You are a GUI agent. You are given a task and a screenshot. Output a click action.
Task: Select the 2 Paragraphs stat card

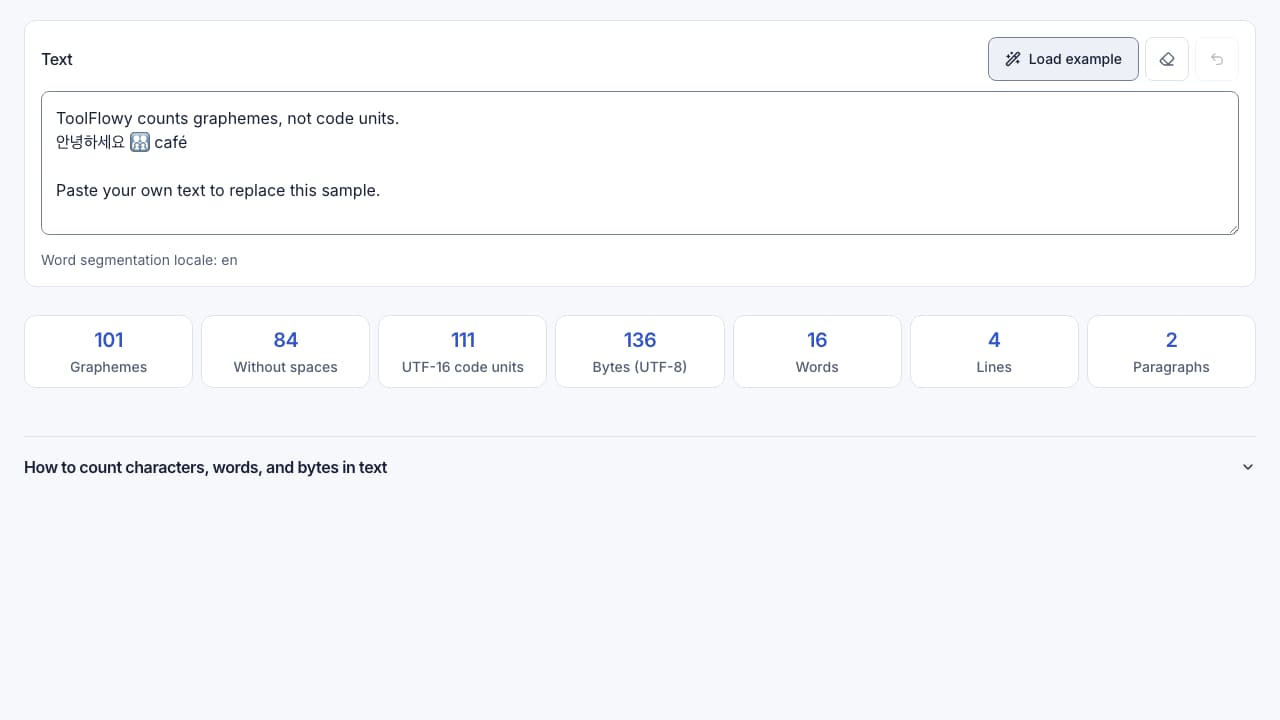coord(1171,352)
